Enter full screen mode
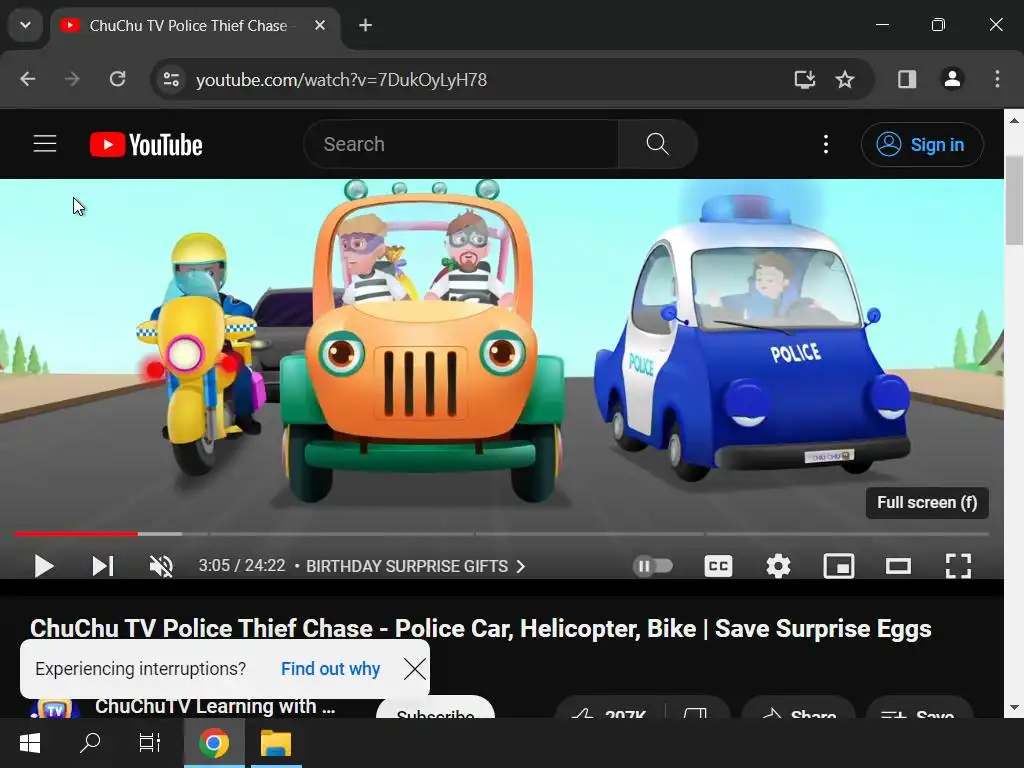The width and height of the screenshot is (1024, 768). coord(958,566)
